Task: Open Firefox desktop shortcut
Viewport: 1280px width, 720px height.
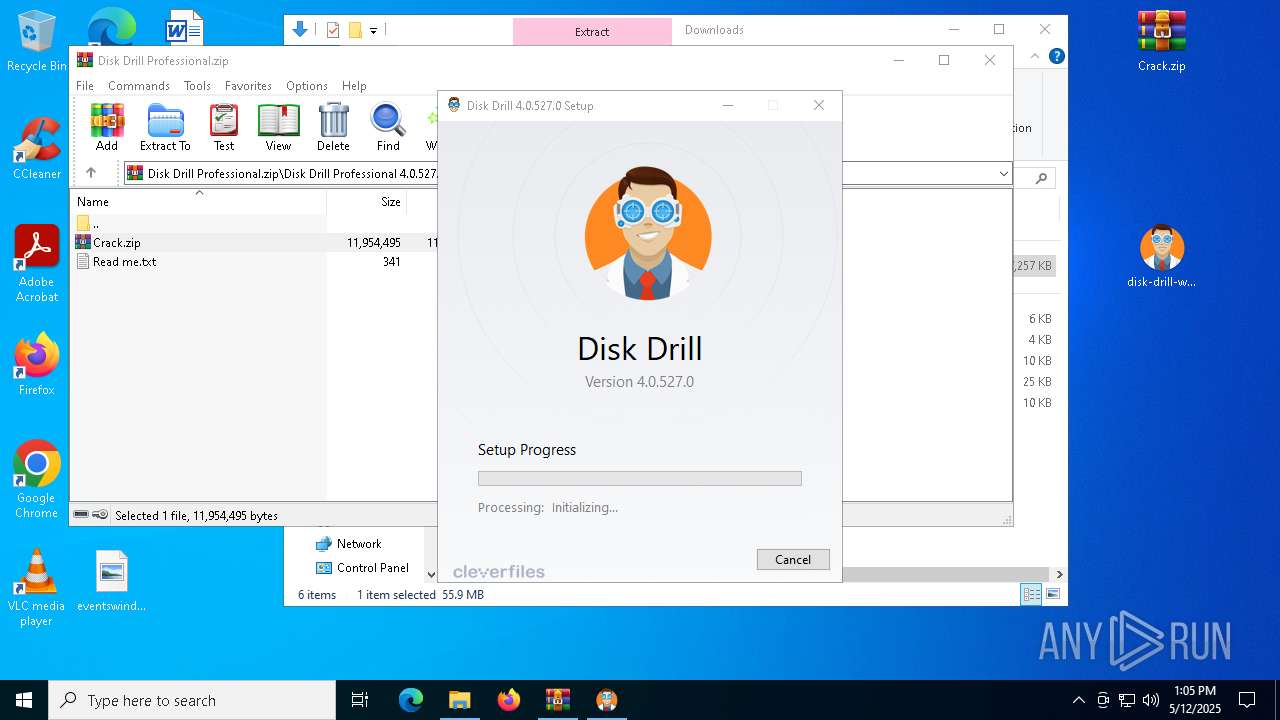Action: click(x=36, y=365)
